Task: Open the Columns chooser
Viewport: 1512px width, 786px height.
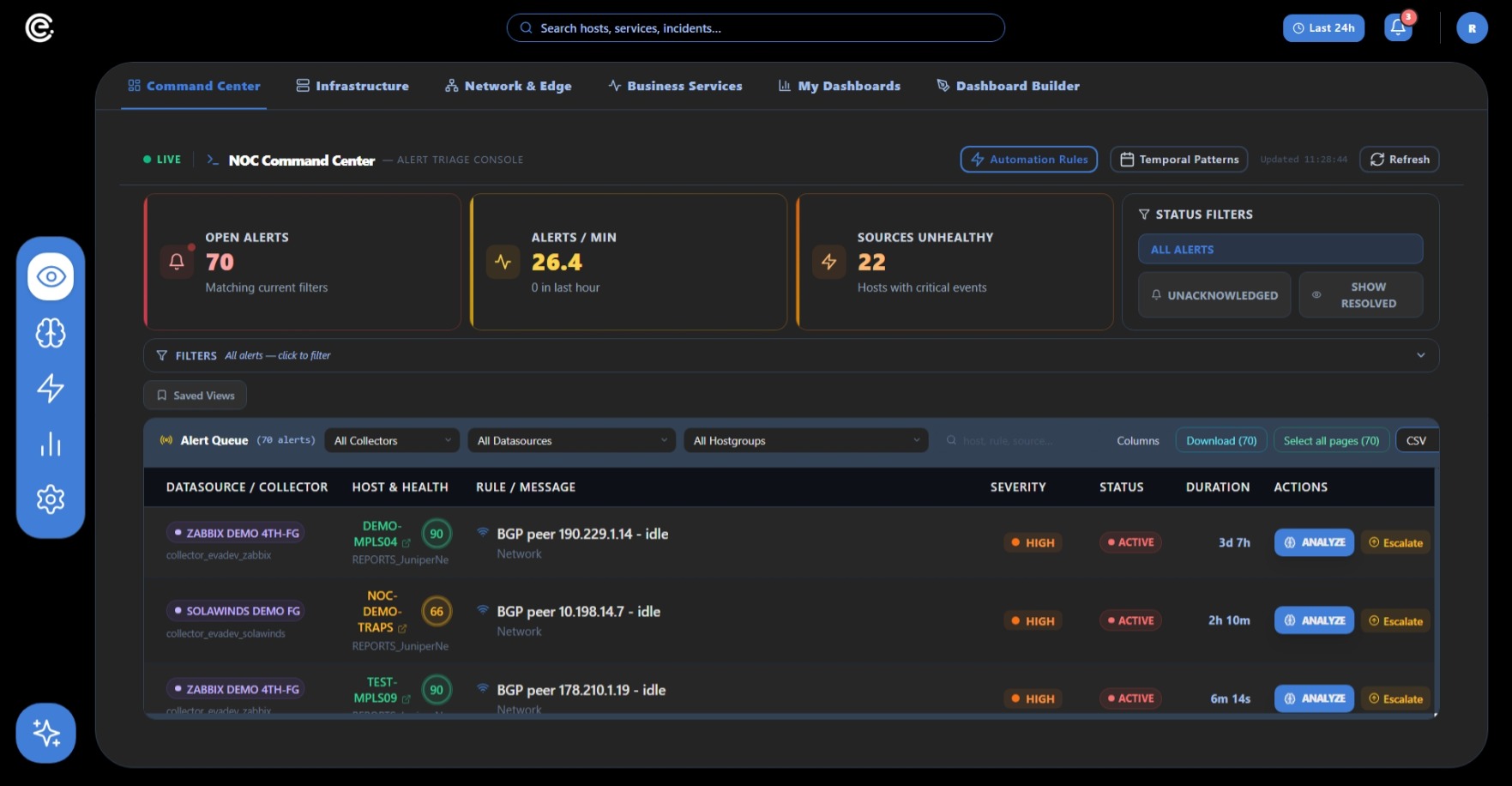Action: pos(1138,440)
